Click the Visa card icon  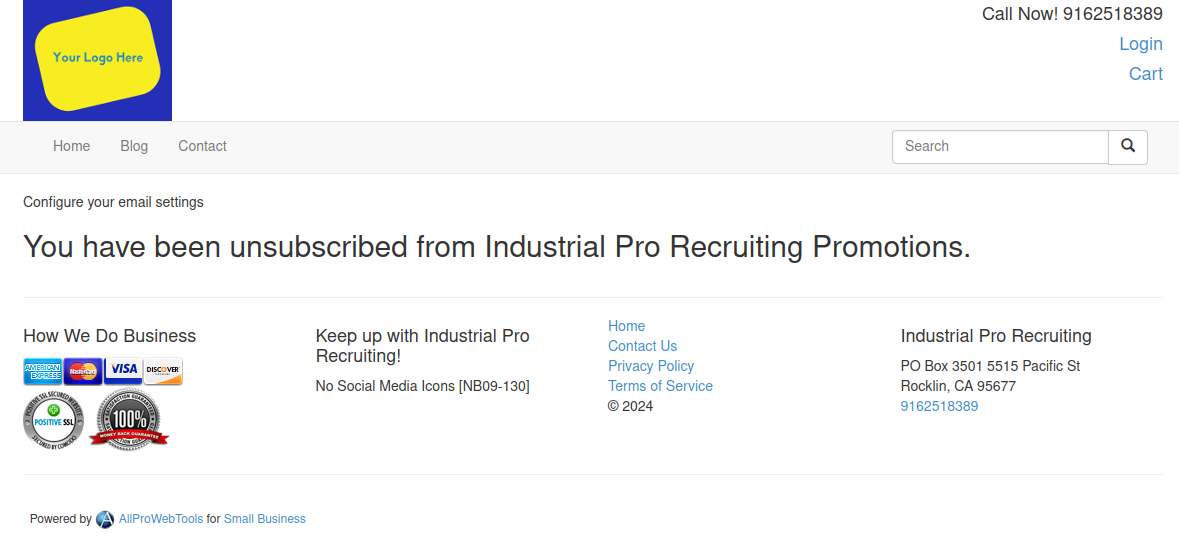tap(123, 371)
